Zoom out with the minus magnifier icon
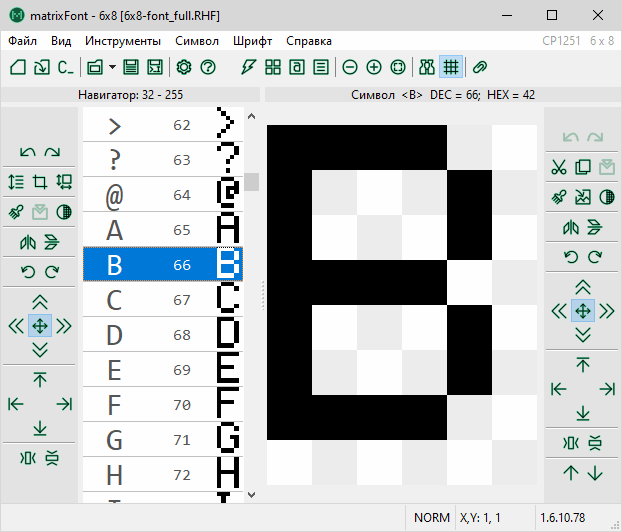This screenshot has height=532, width=622. click(x=350, y=67)
